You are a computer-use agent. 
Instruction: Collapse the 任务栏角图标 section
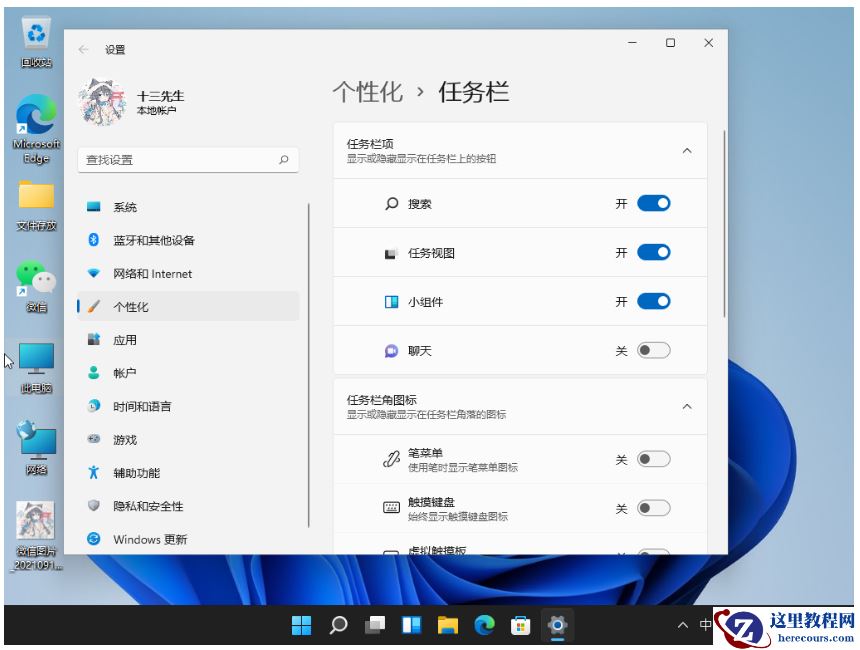[687, 407]
